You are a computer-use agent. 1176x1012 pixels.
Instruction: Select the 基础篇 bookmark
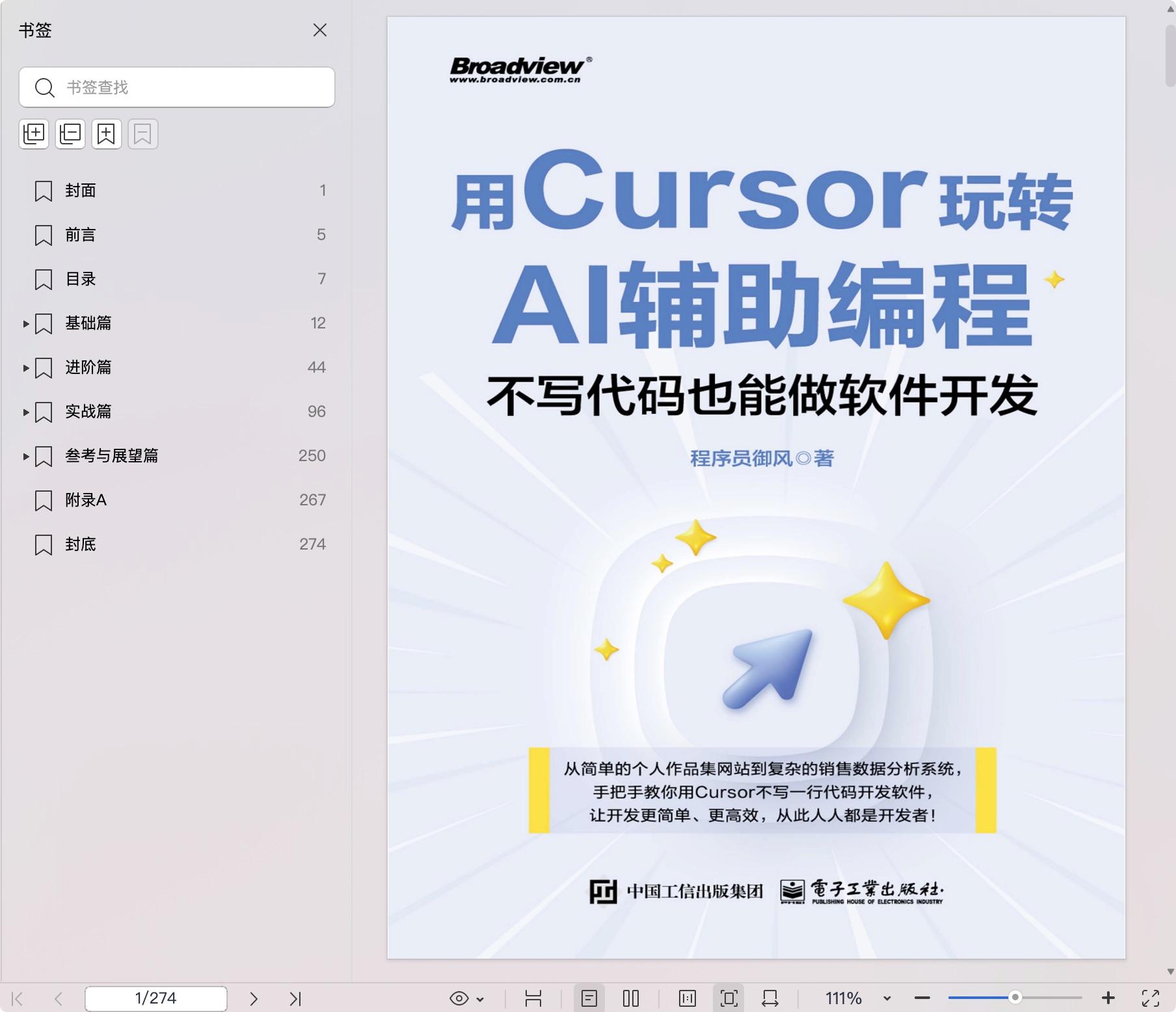pos(88,323)
